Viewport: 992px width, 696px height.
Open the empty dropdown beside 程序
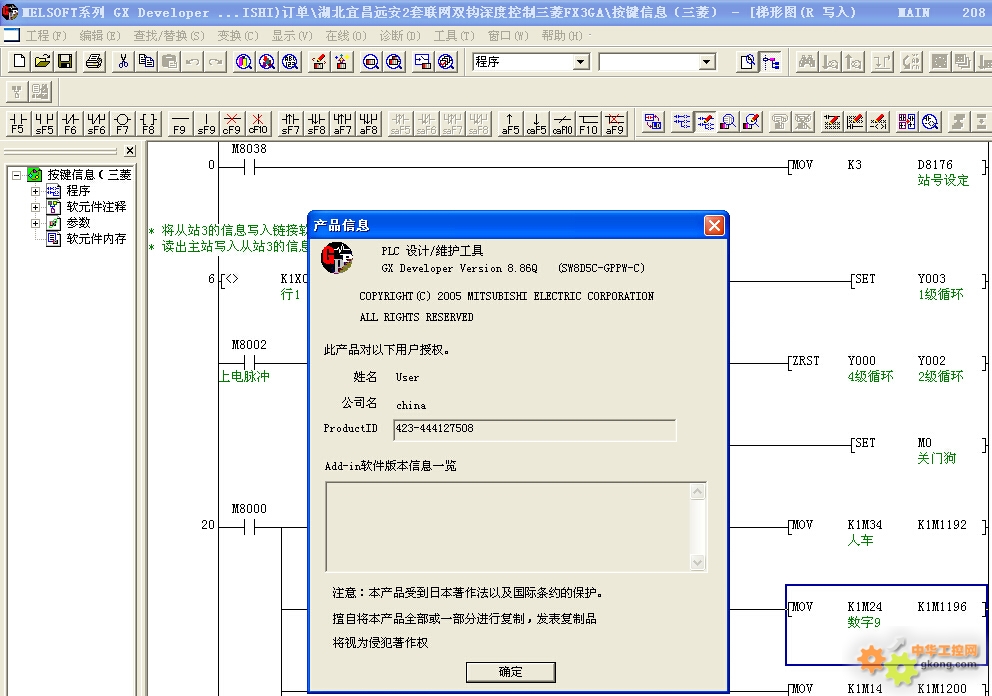click(707, 62)
